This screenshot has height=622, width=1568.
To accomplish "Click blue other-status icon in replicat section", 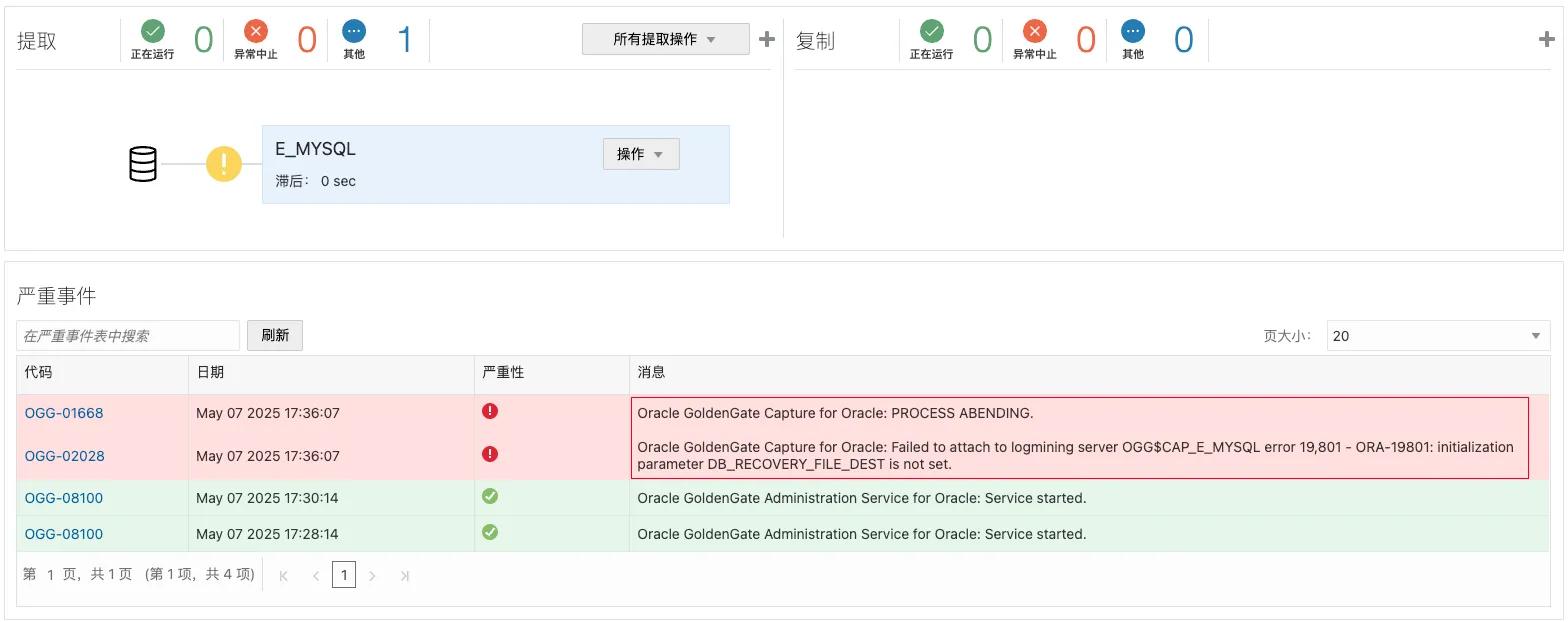I will (x=1132, y=31).
